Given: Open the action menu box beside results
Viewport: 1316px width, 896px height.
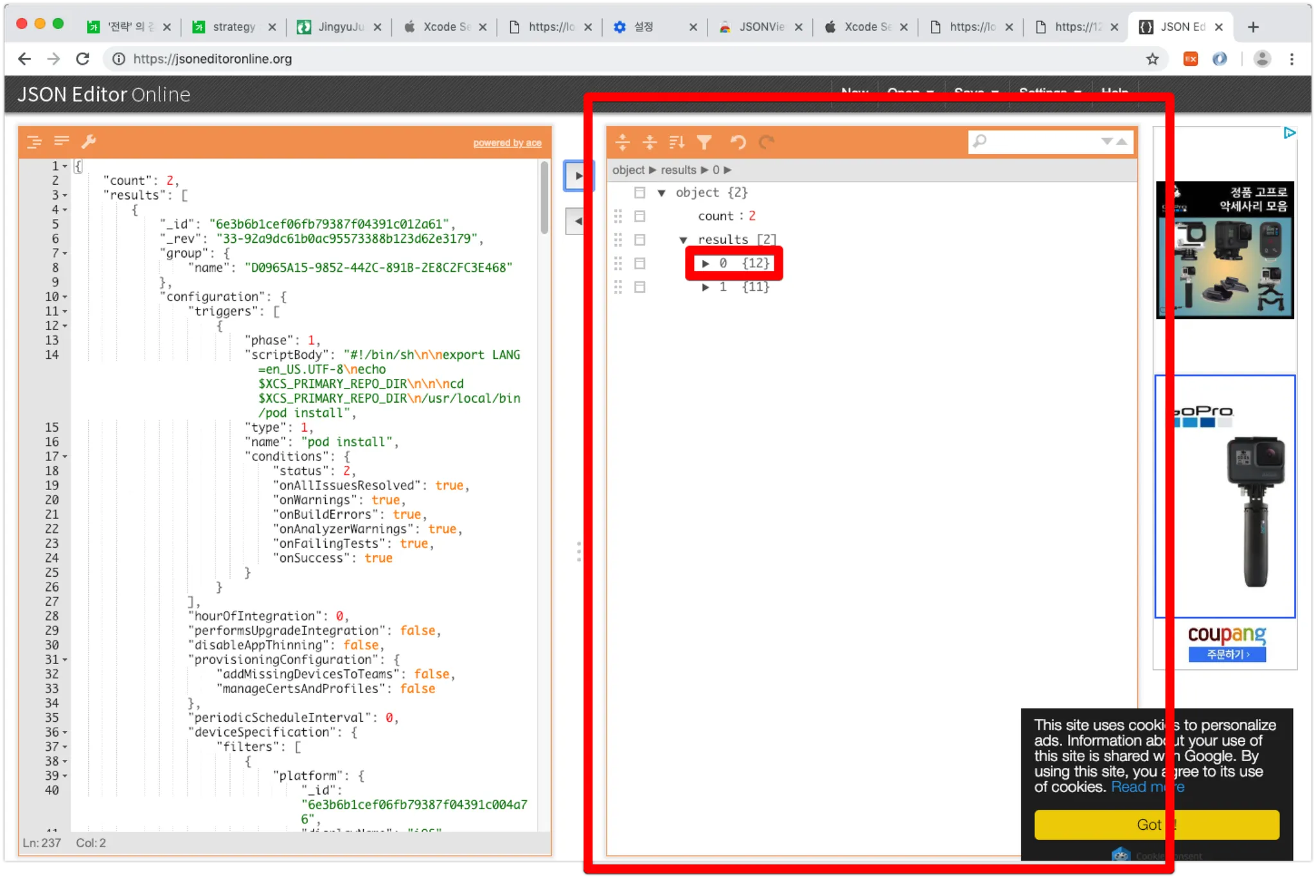Looking at the screenshot, I should pyautogui.click(x=639, y=240).
